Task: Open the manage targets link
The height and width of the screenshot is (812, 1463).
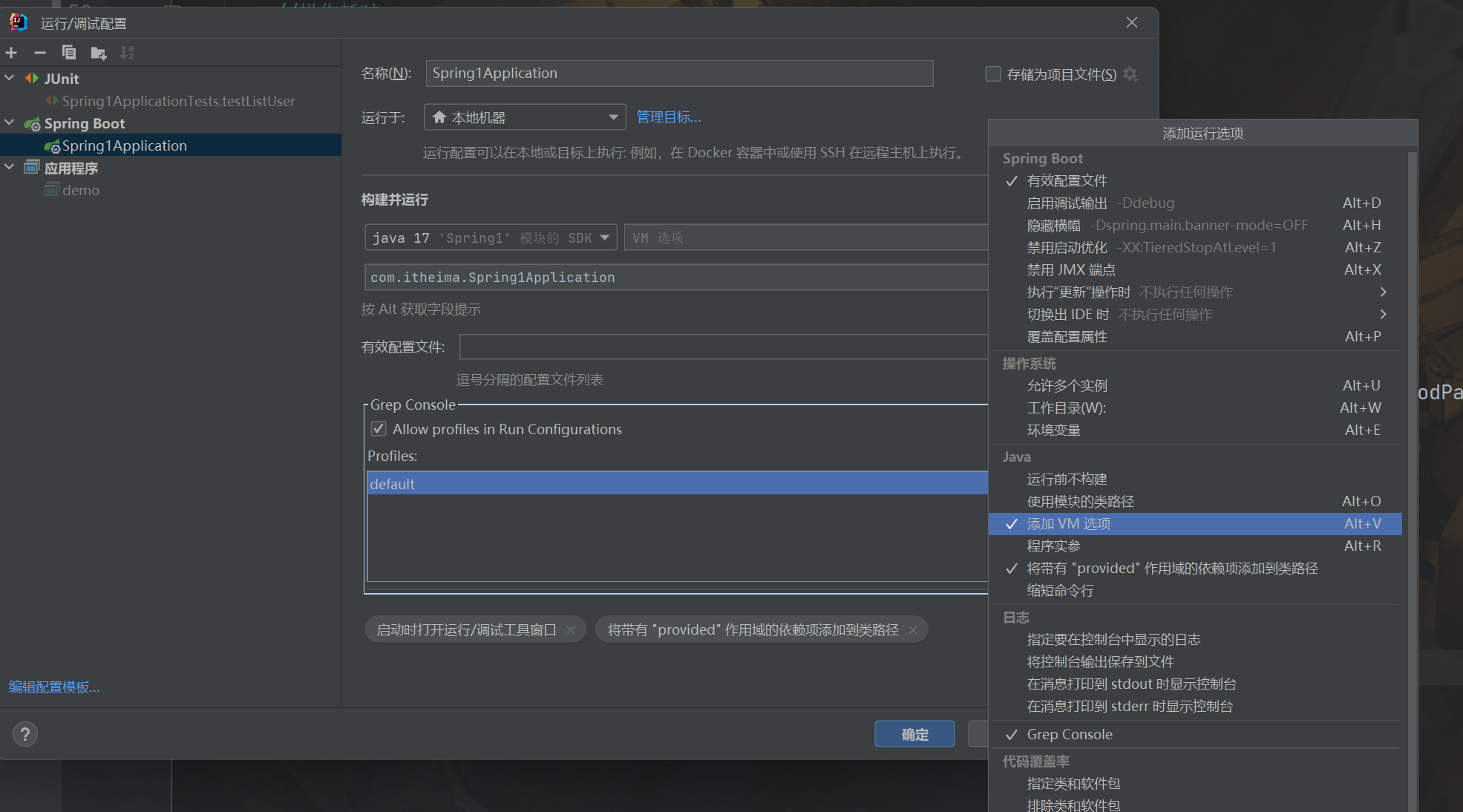Action: [x=668, y=117]
